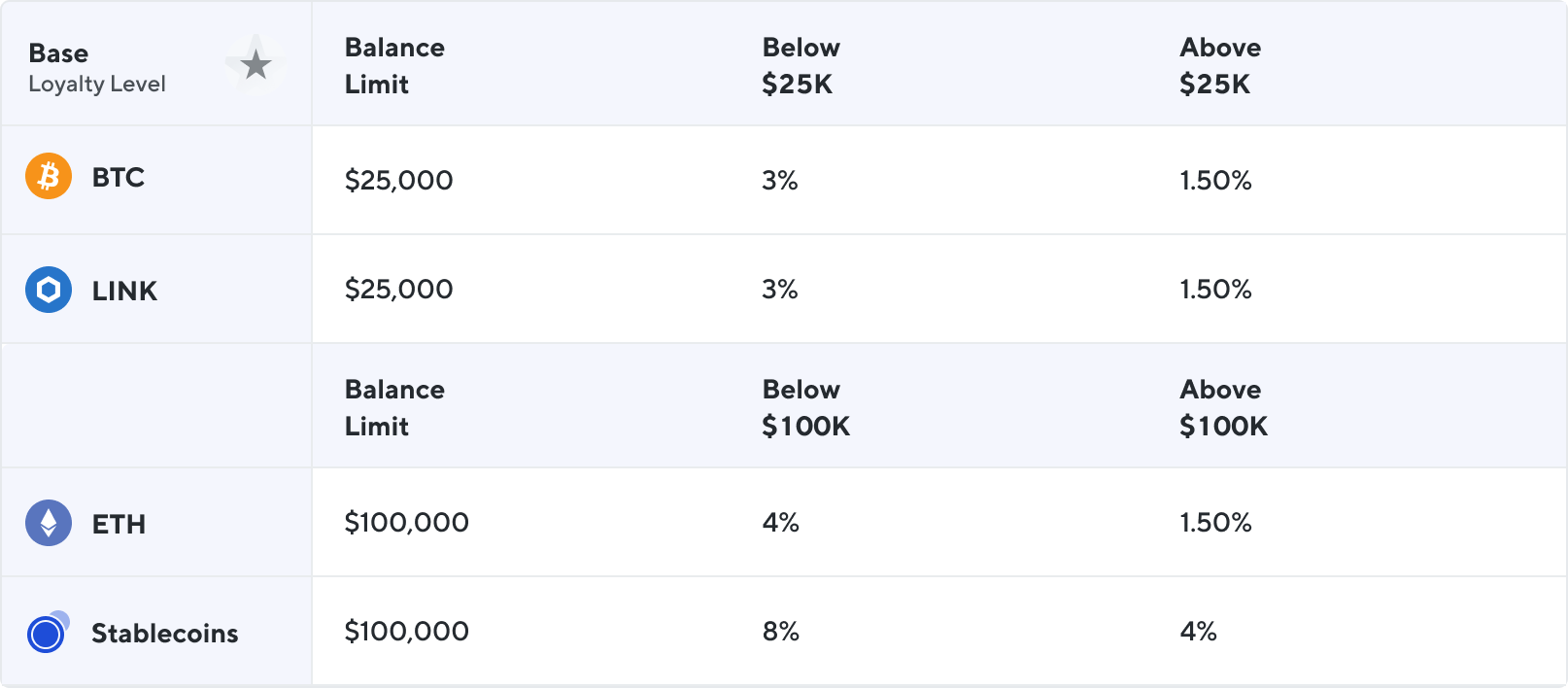Click the Above $100K column header
The width and height of the screenshot is (1568, 689).
(x=1223, y=407)
